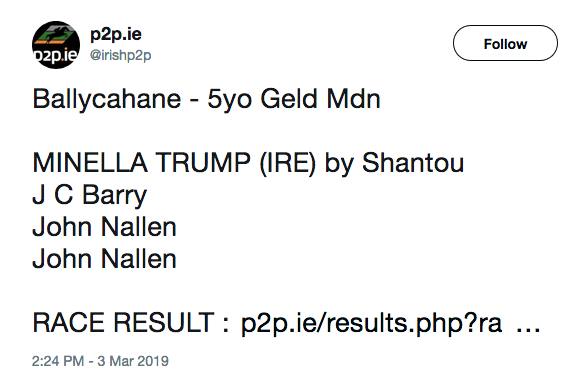Viewport: 575px width, 373px height.
Task: Click the second John Nallen line
Action: 105,259
